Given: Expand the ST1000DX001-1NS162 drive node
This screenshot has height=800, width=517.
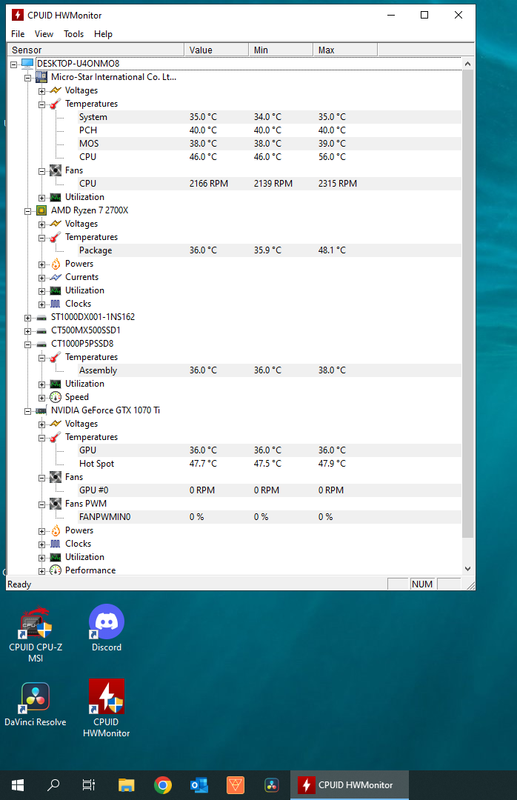Looking at the screenshot, I should (28, 317).
